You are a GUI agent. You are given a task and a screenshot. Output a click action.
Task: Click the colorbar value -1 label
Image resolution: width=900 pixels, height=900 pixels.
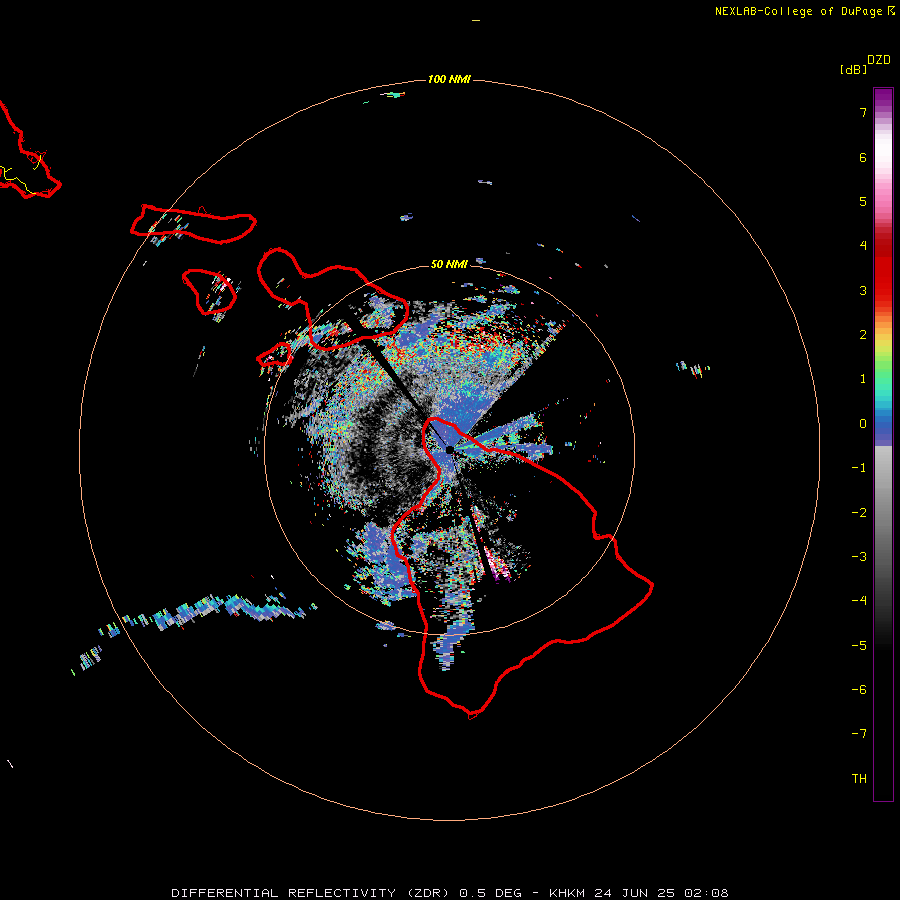click(859, 468)
